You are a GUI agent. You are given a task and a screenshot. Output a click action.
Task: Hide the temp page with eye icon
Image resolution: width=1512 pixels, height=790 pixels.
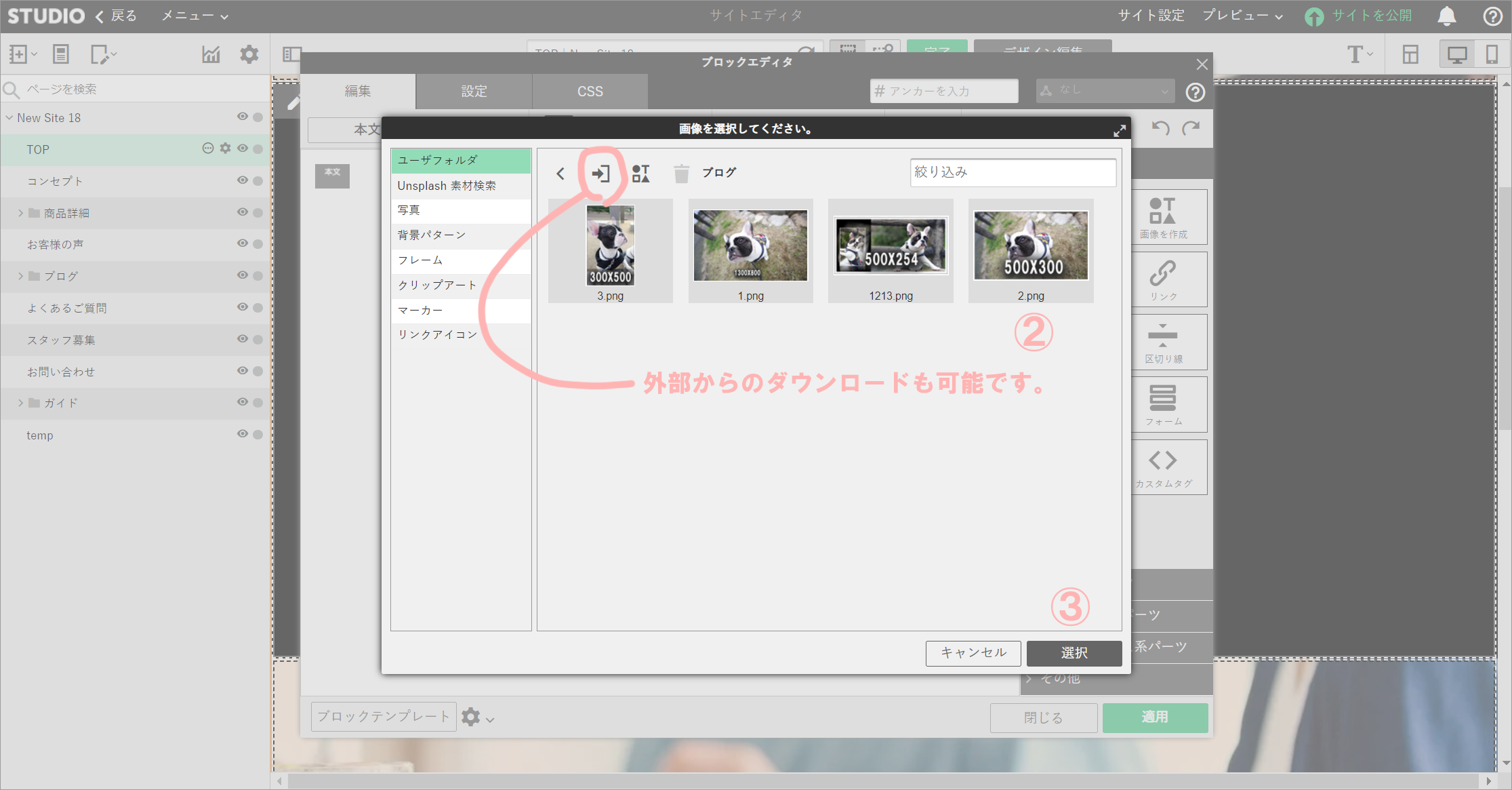point(242,434)
